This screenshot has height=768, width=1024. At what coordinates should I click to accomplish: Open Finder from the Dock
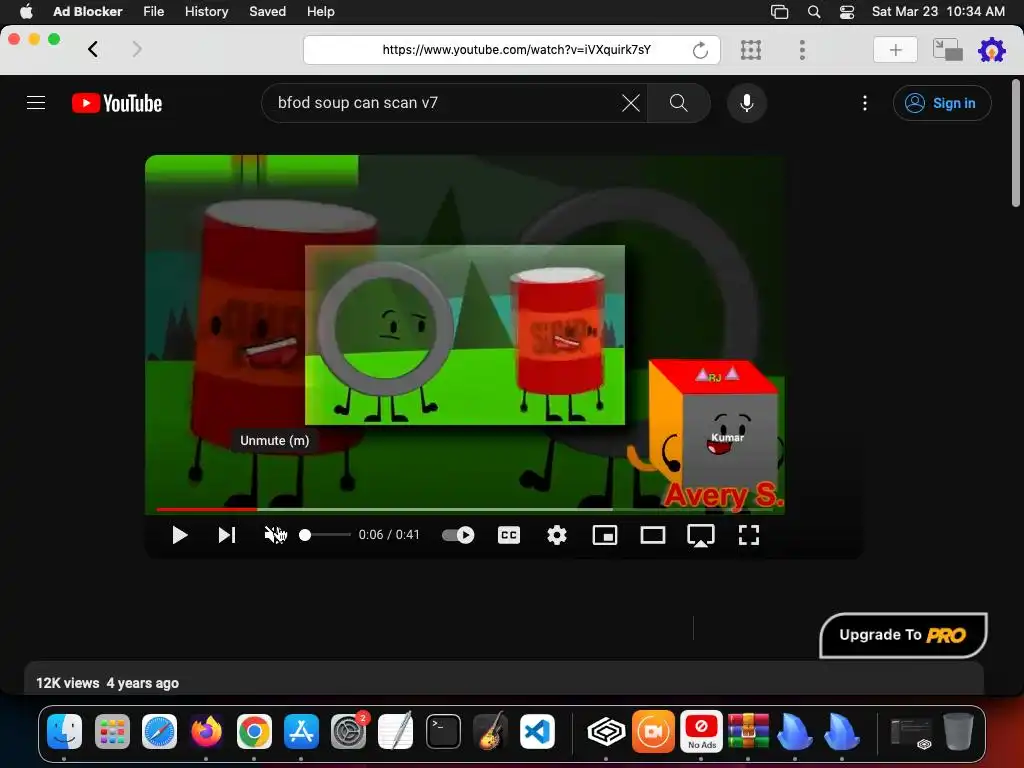65,731
